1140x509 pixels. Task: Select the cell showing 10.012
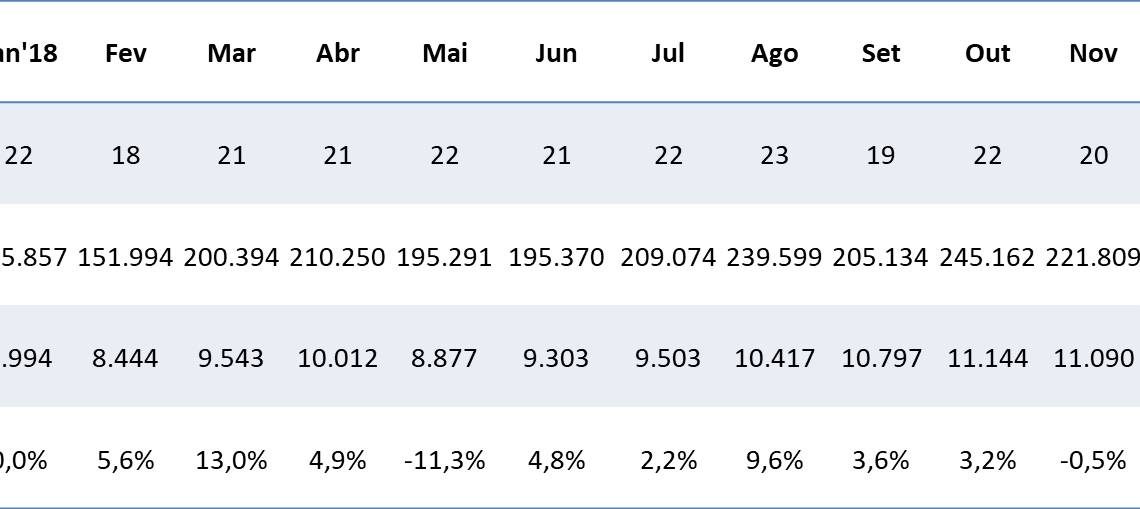[338, 359]
